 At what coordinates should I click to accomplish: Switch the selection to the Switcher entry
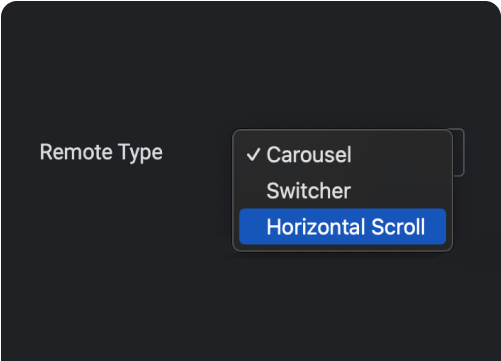tap(342, 191)
